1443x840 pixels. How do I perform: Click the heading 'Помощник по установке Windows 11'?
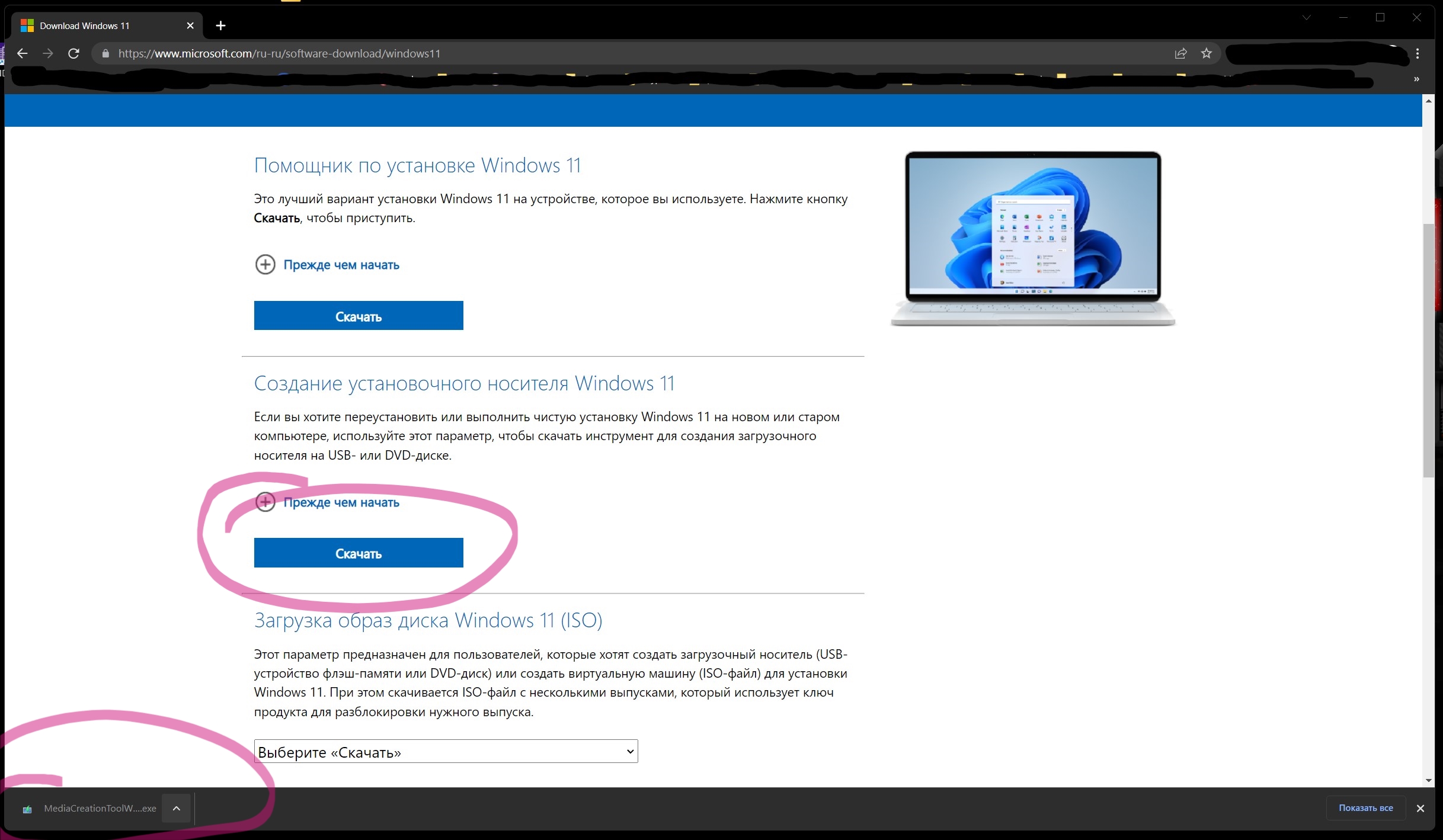coord(417,165)
